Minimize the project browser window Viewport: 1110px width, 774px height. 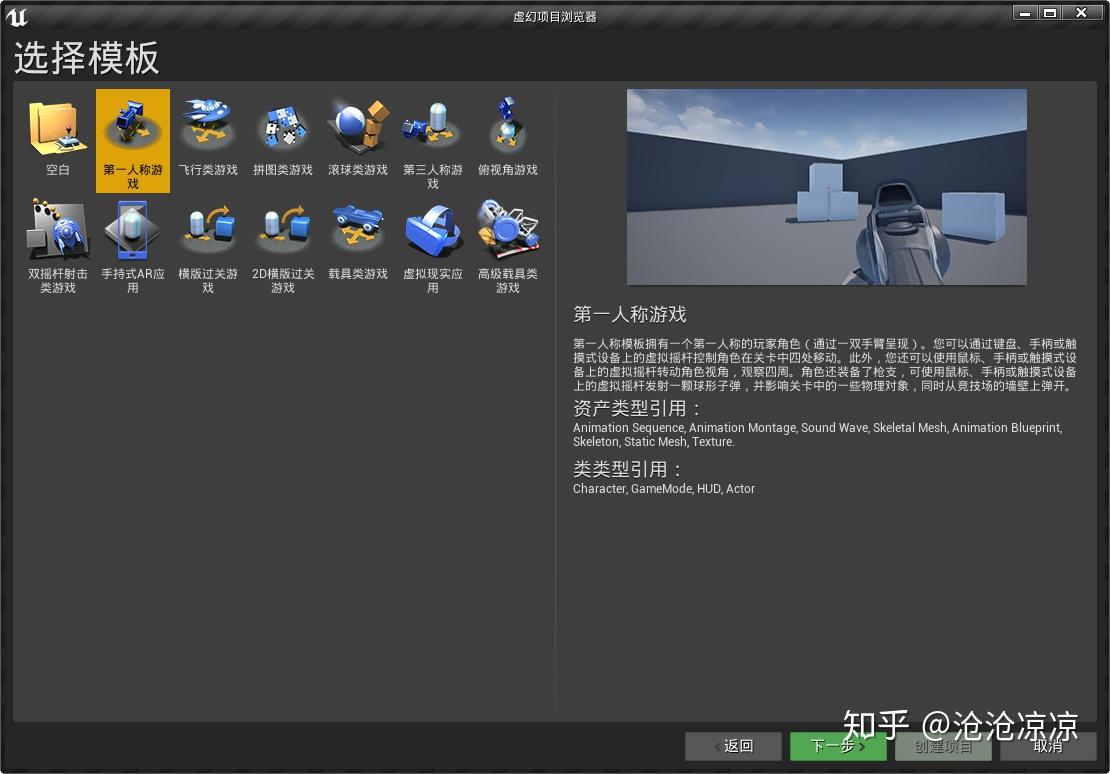(1024, 13)
